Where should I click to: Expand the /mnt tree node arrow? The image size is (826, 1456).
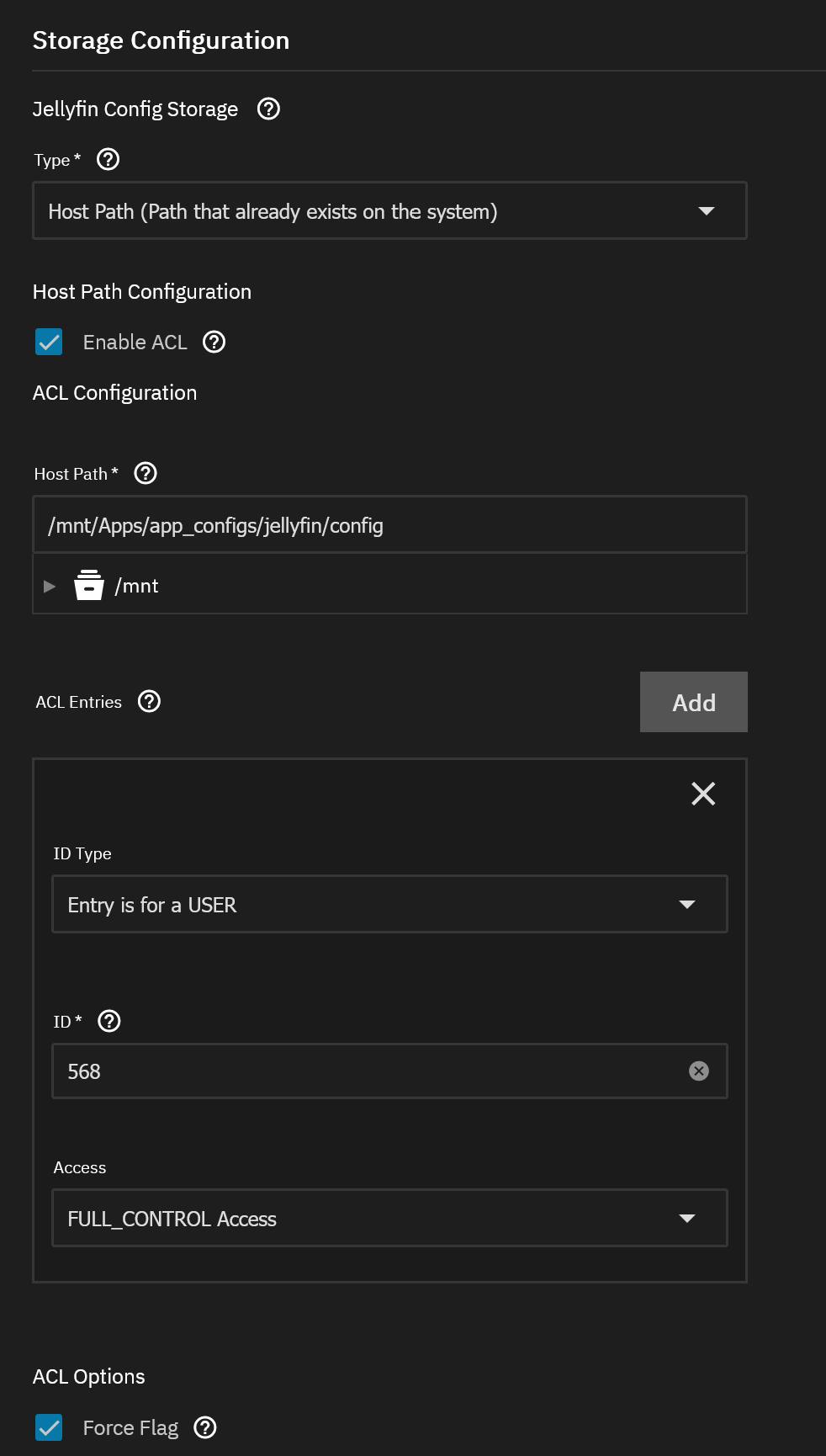pos(50,586)
